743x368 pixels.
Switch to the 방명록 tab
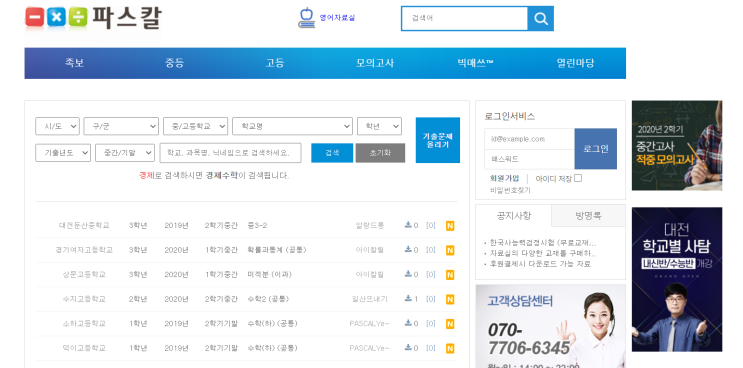click(589, 215)
